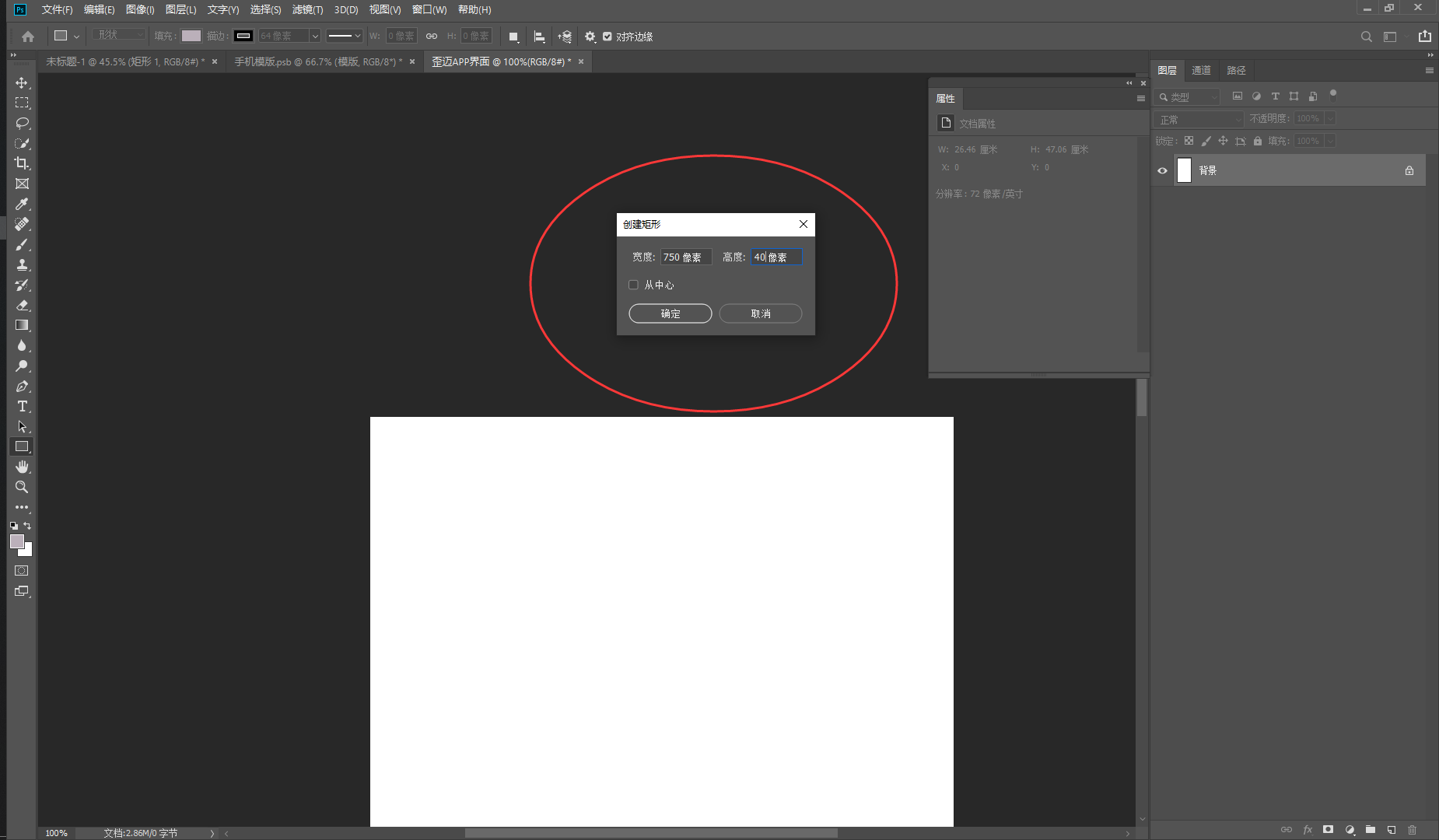
Task: Select the Crop tool
Action: click(22, 163)
